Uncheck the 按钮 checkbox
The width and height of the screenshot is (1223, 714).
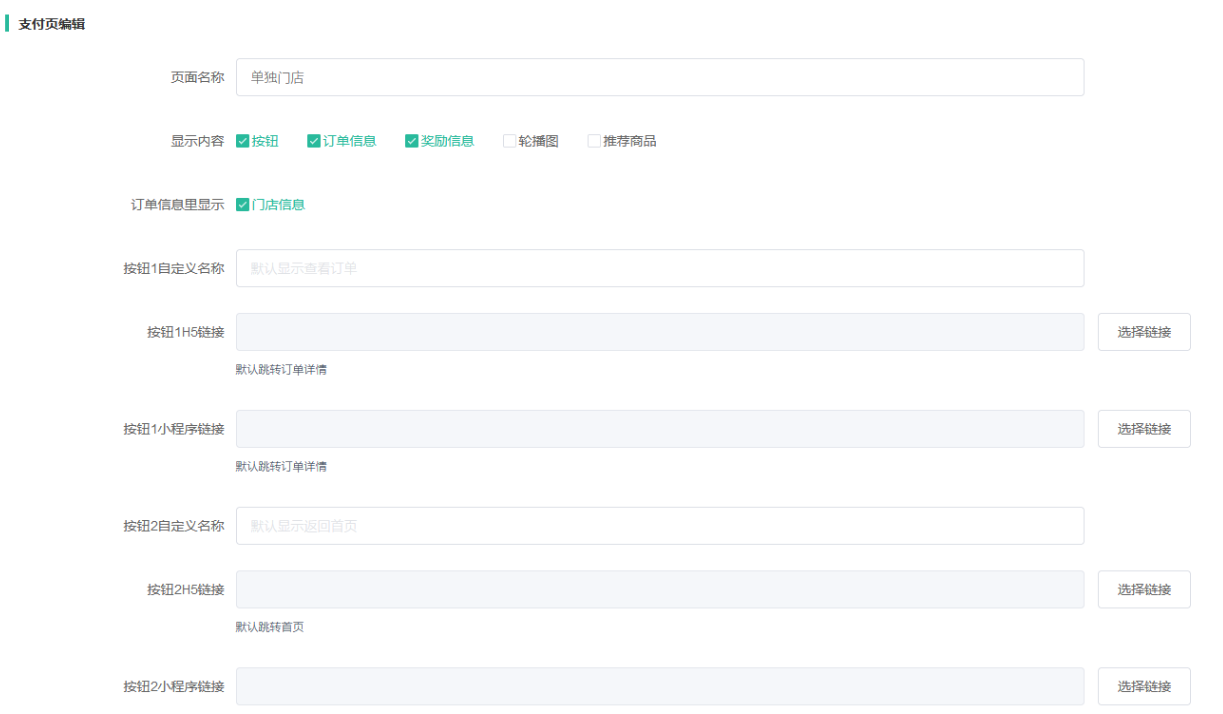[x=243, y=141]
